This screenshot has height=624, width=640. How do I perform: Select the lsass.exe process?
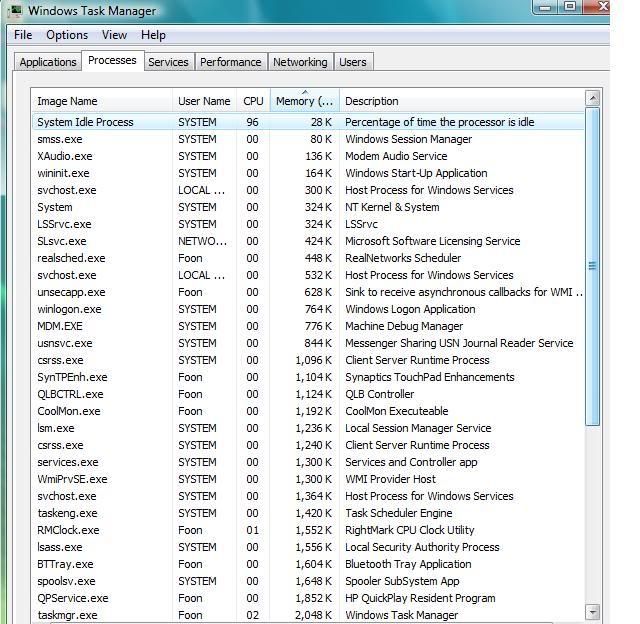308,547
